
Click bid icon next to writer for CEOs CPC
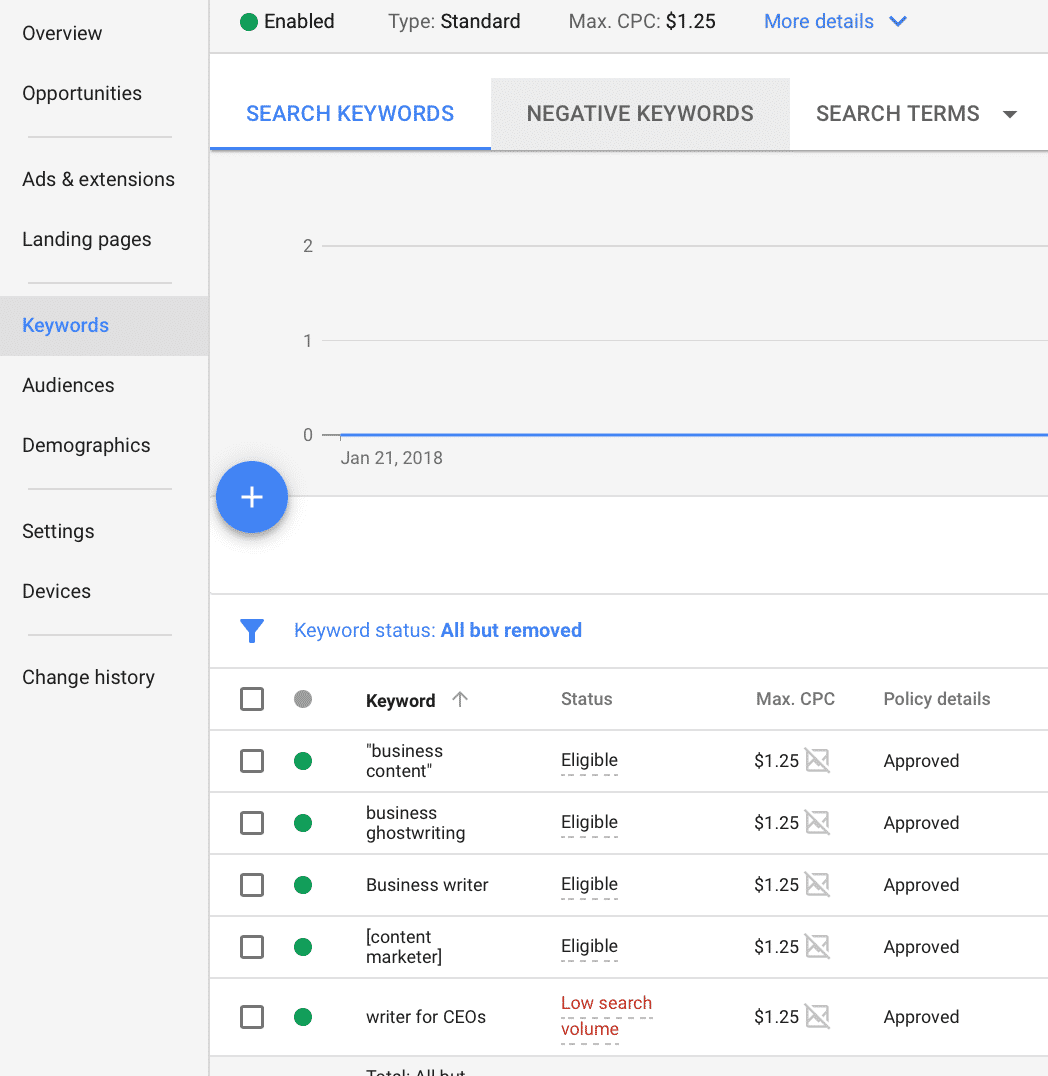pos(817,1016)
